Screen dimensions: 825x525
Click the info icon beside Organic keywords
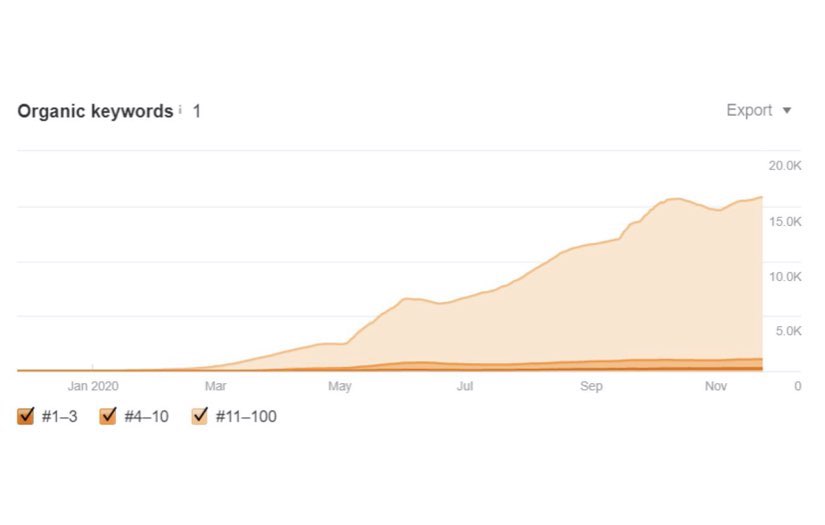click(180, 110)
